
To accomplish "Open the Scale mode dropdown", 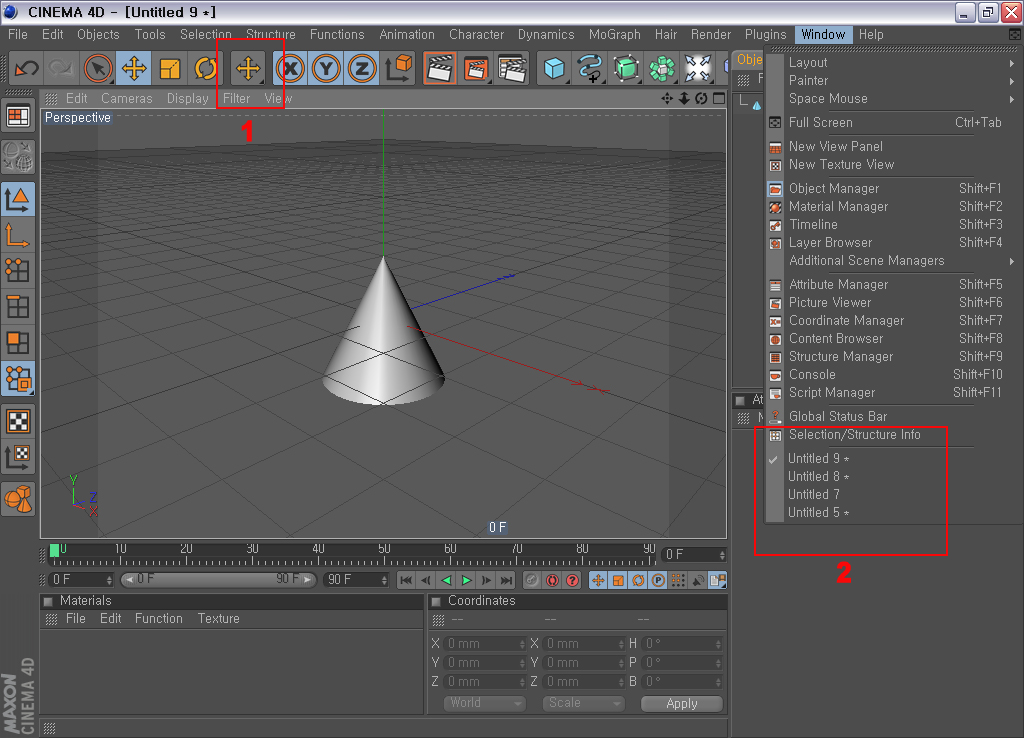I will point(584,703).
